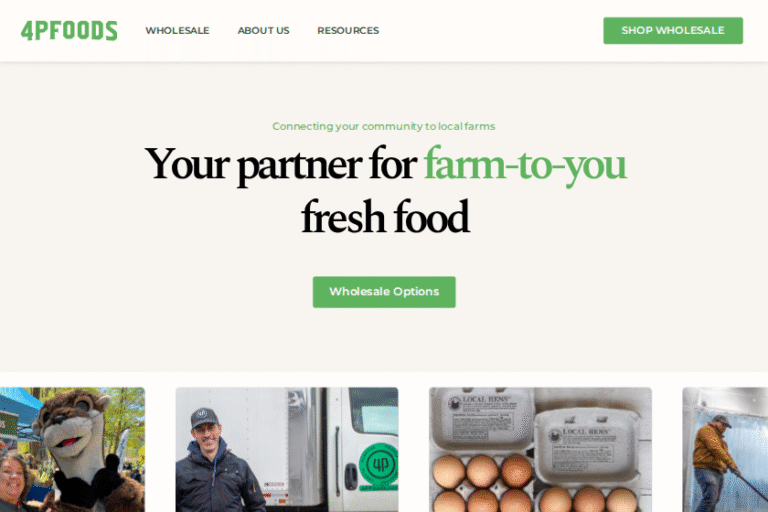Click the Wholesale Options button
Image resolution: width=768 pixels, height=512 pixels.
[x=384, y=292]
